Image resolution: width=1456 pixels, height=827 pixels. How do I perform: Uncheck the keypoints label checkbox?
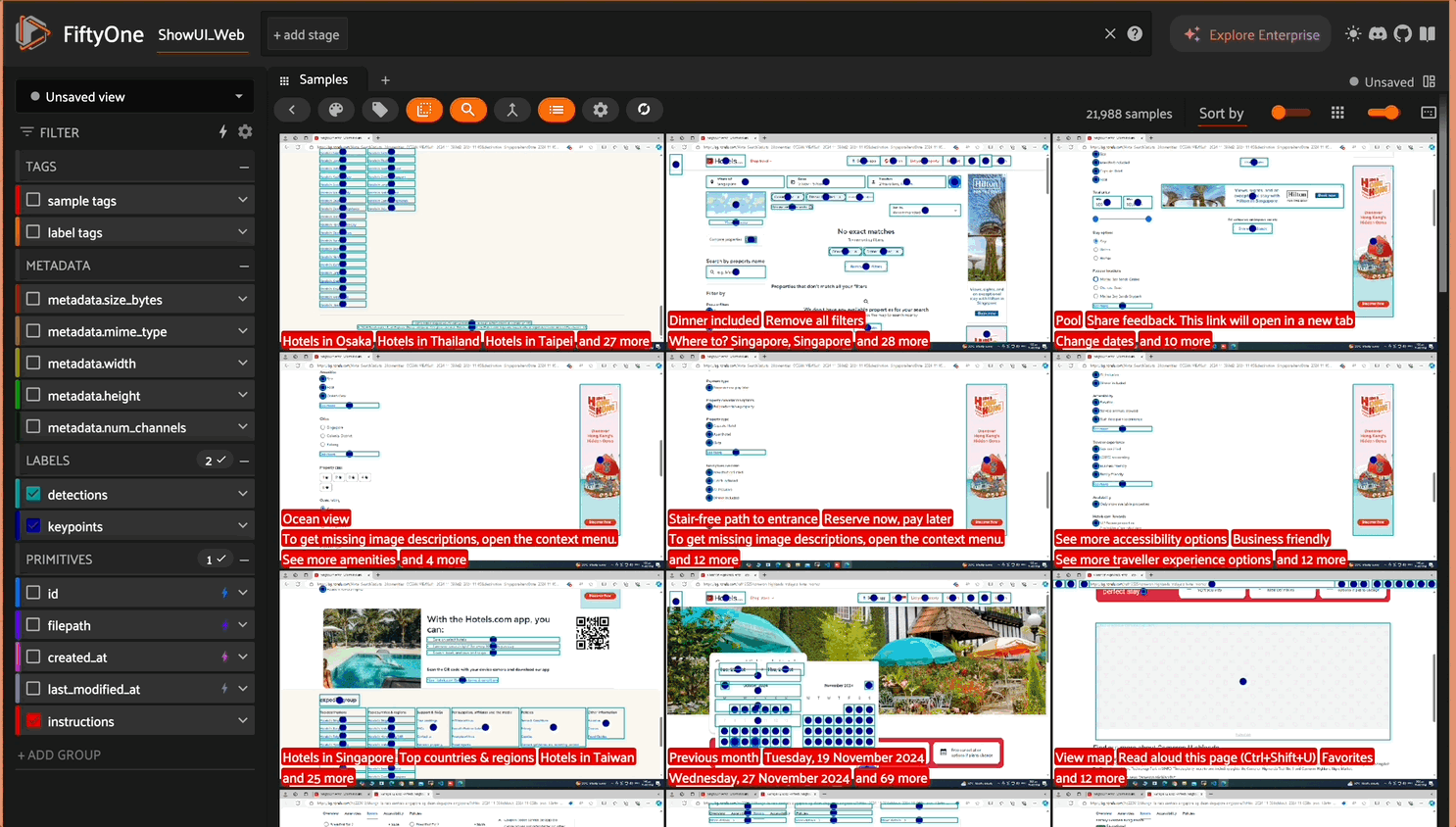point(34,526)
